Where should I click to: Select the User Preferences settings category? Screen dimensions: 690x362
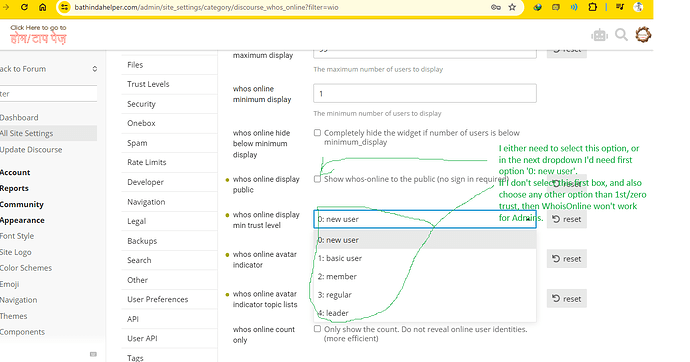[x=169, y=300]
